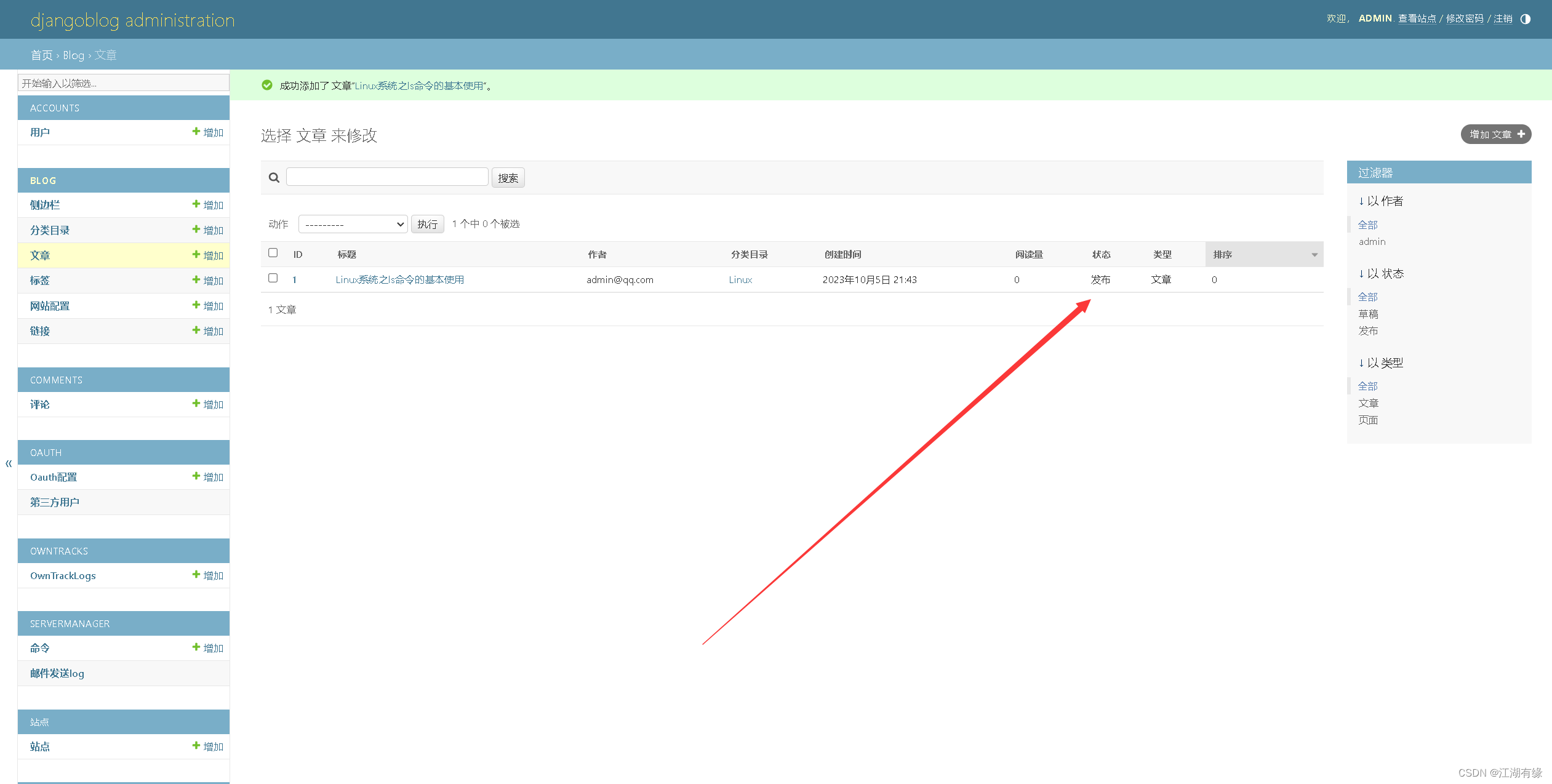Open 标签 in sidebar

pyautogui.click(x=40, y=281)
